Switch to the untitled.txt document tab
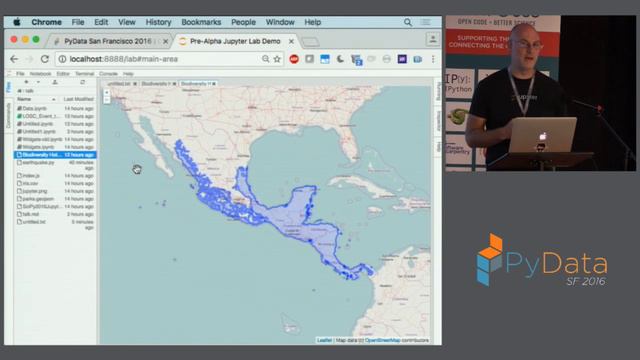The width and height of the screenshot is (640, 360). (119, 84)
